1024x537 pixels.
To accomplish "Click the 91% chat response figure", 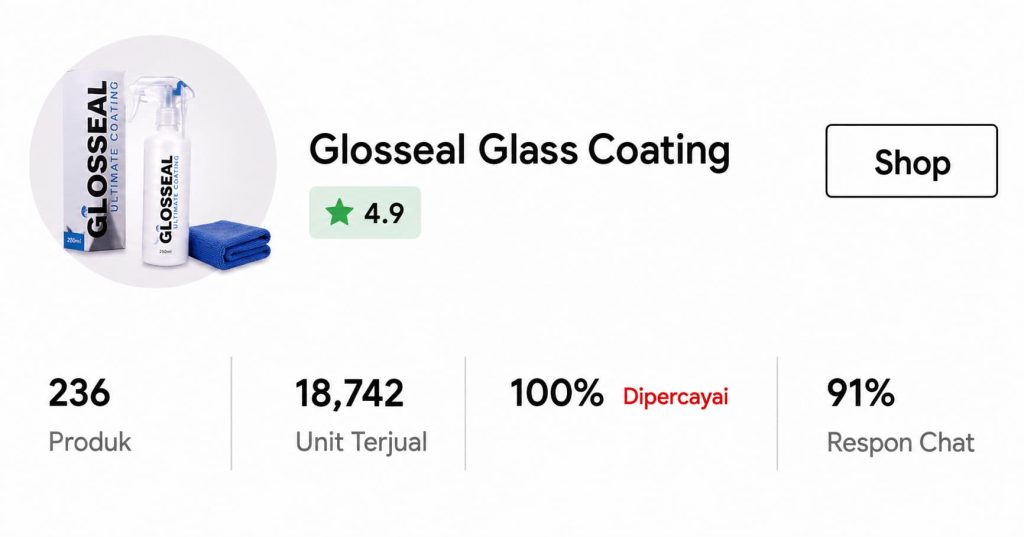I will 861,393.
